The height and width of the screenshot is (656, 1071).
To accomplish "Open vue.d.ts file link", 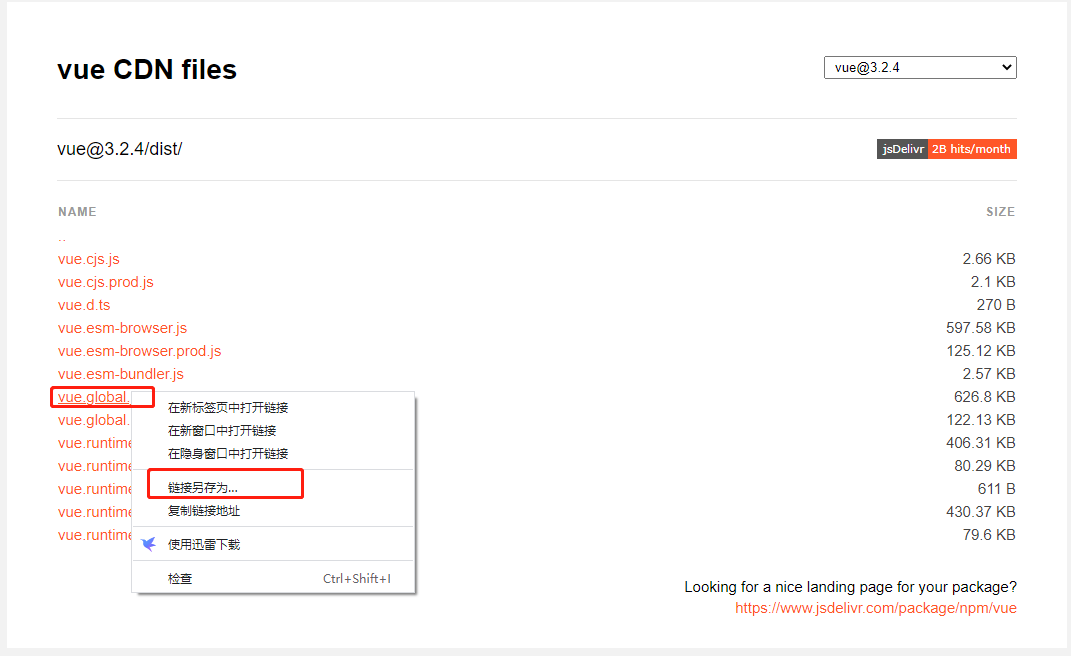I will coord(84,305).
